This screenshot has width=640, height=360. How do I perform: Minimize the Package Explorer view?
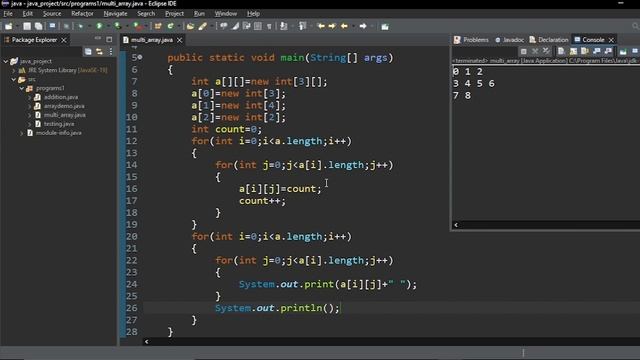pos(98,39)
